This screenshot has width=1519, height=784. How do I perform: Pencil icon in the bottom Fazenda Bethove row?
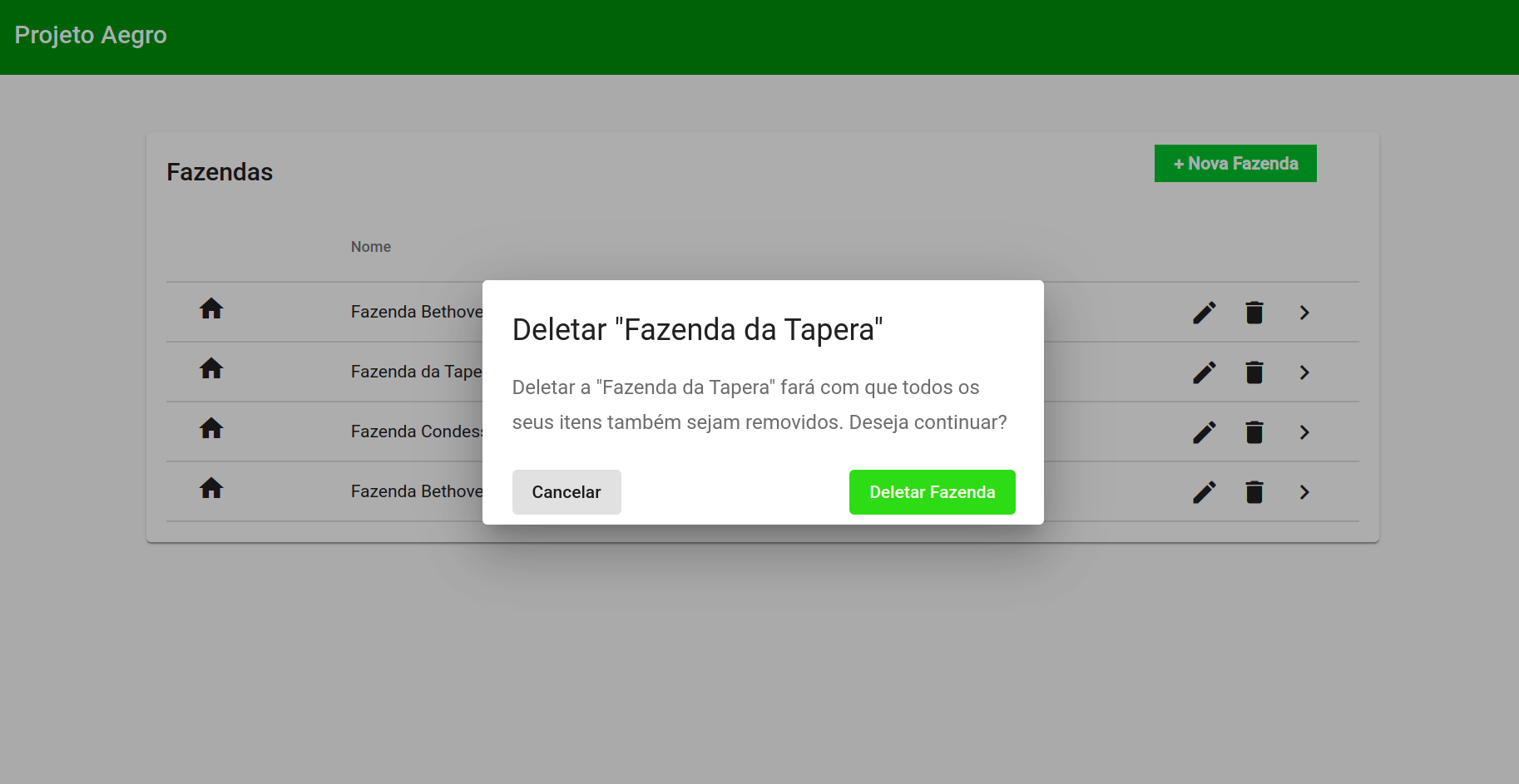(x=1205, y=492)
